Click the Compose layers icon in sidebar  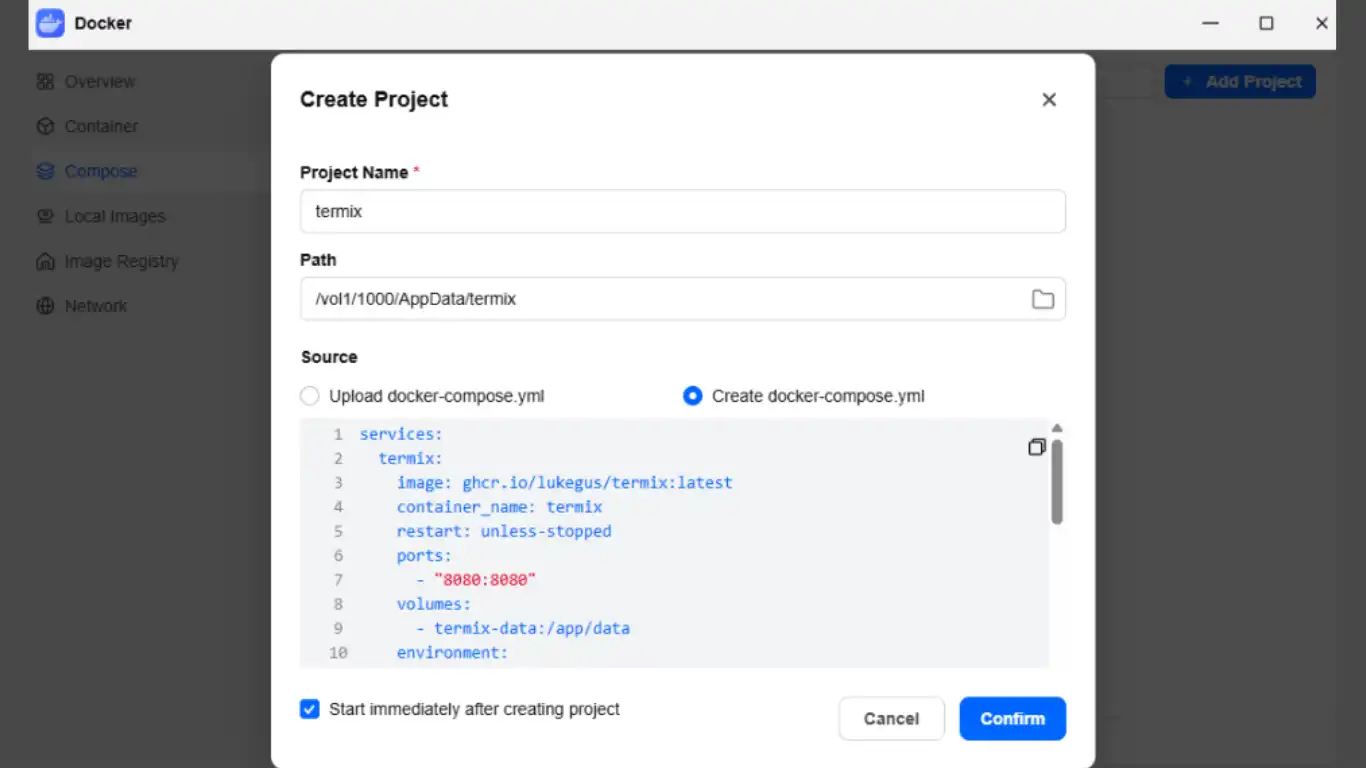point(45,172)
